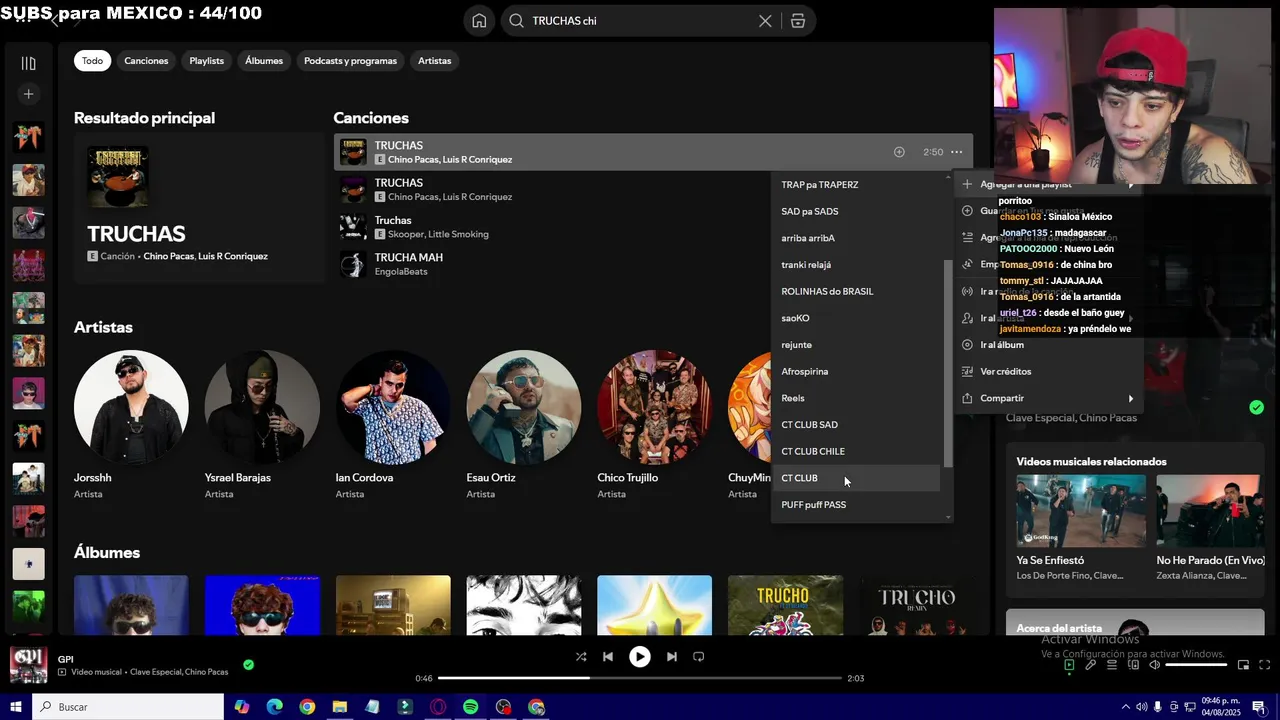Open Microsoft Edge from Windows taskbar
1280x720 pixels.
click(274, 707)
